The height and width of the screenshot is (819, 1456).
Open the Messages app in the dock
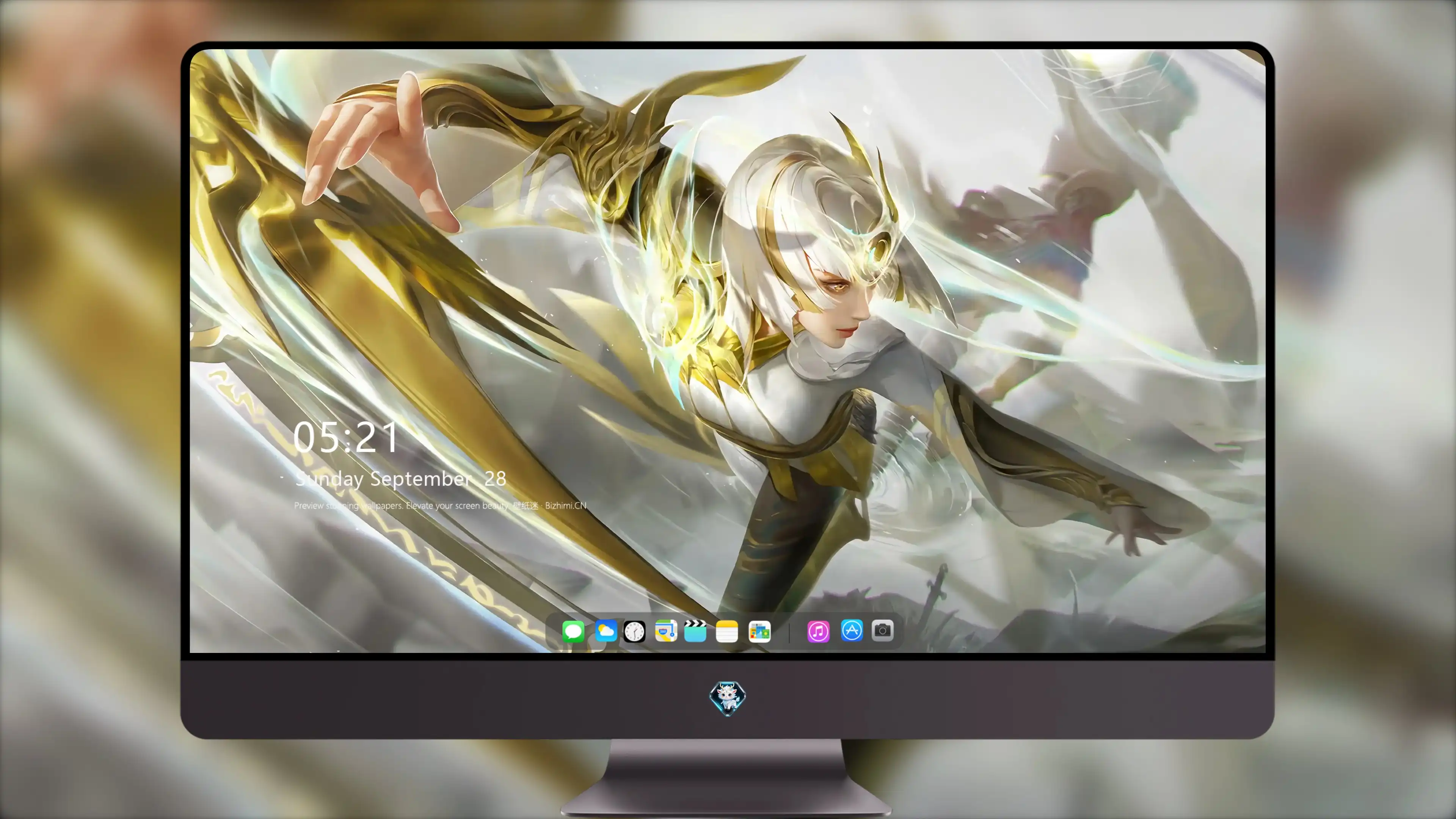[x=573, y=631]
